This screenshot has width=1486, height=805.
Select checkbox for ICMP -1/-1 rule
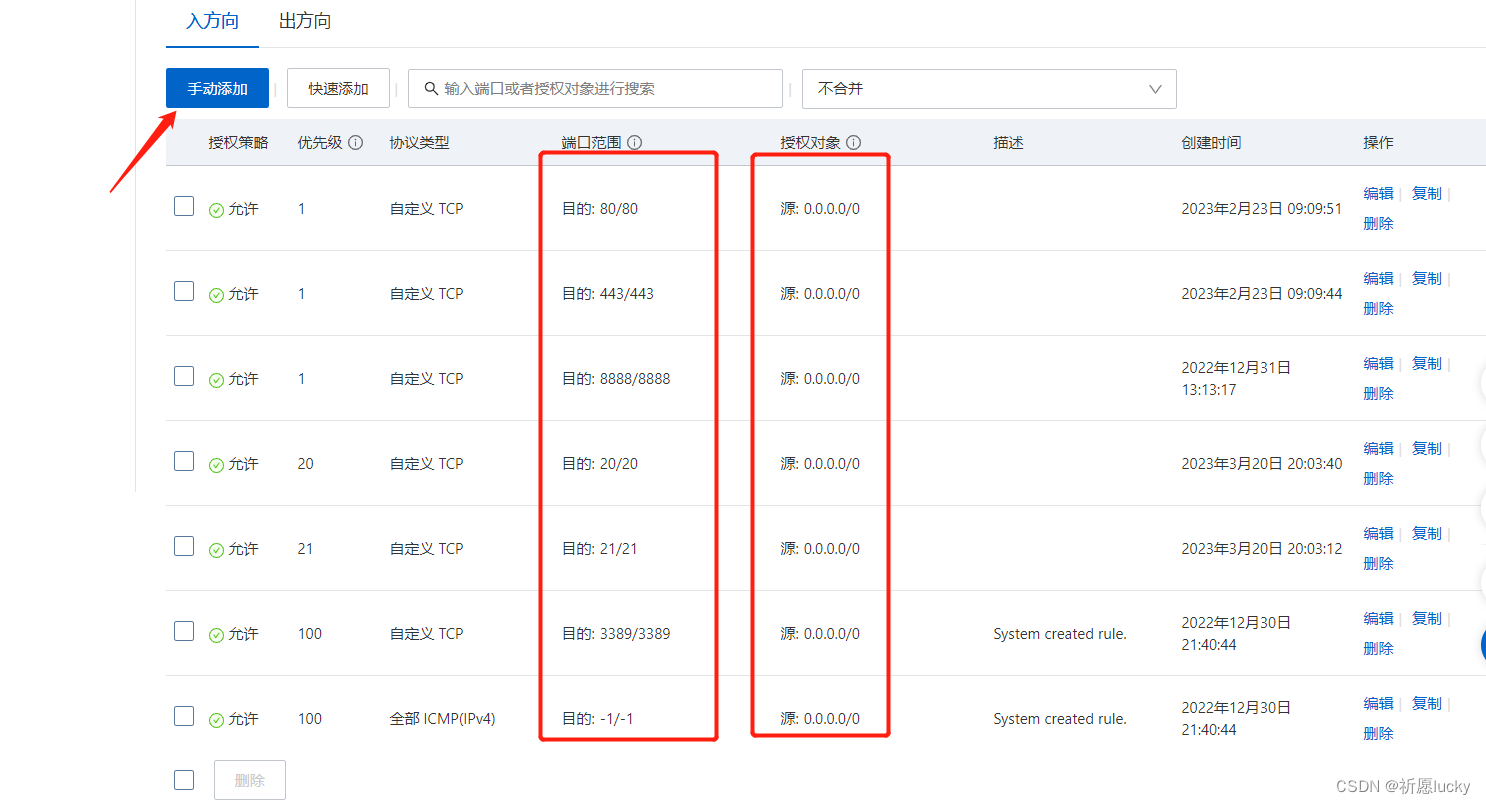point(184,716)
